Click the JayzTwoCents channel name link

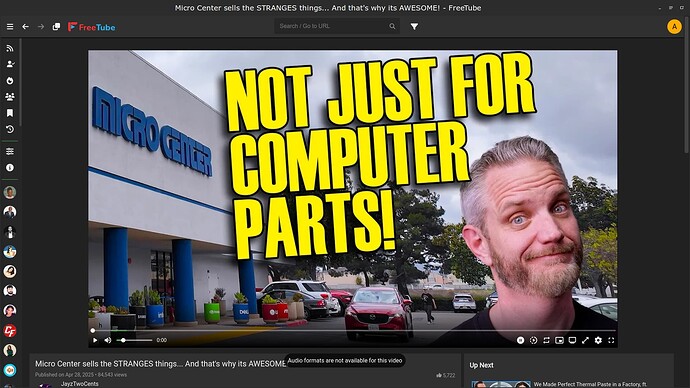(80, 384)
